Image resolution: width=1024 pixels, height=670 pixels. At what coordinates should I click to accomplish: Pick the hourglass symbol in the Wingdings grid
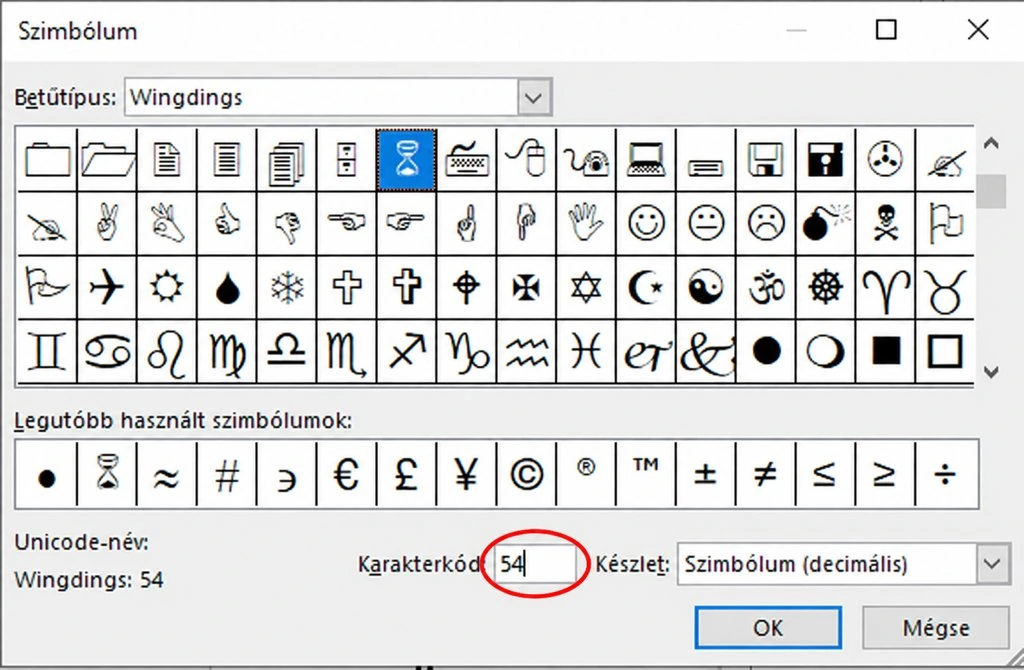click(406, 159)
